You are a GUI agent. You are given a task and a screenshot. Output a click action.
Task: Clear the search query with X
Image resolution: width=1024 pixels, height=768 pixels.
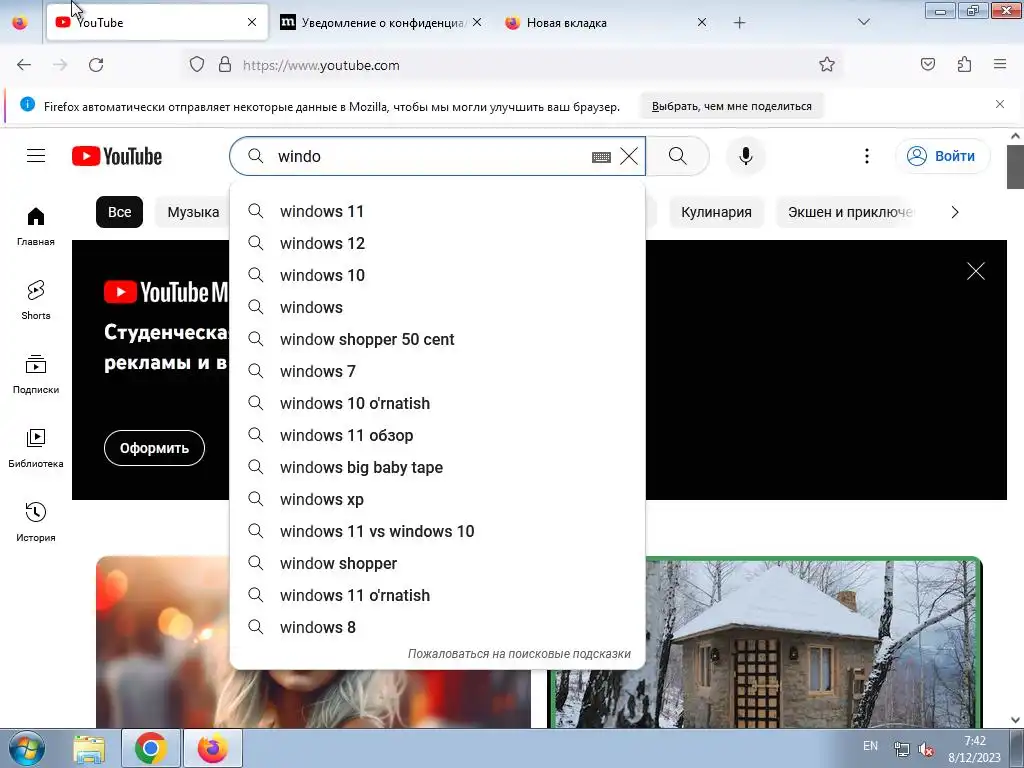click(x=629, y=156)
